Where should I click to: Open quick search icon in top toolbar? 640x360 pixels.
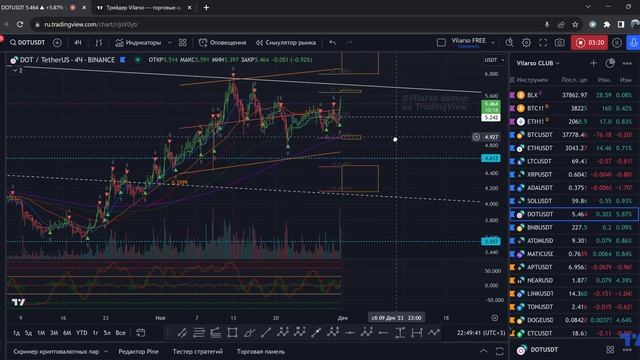click(509, 42)
